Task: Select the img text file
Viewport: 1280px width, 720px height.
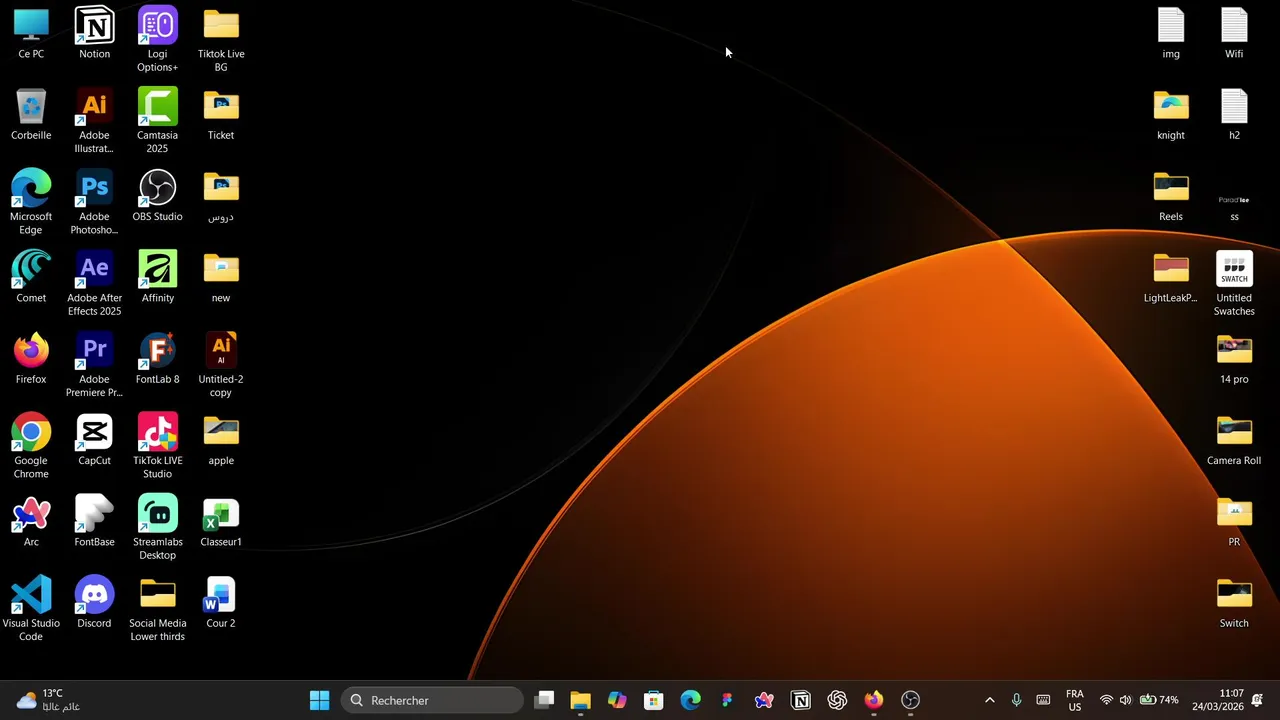Action: (x=1171, y=34)
